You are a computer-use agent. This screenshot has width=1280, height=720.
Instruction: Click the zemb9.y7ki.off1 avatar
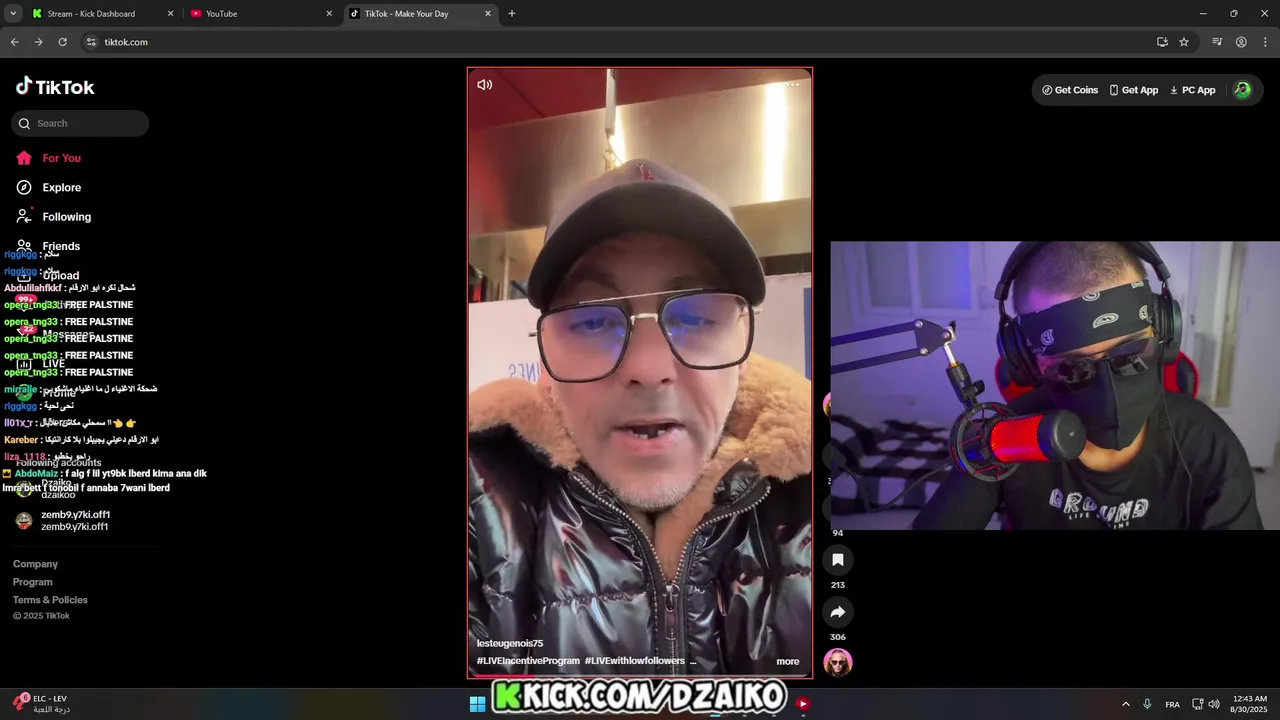24,520
